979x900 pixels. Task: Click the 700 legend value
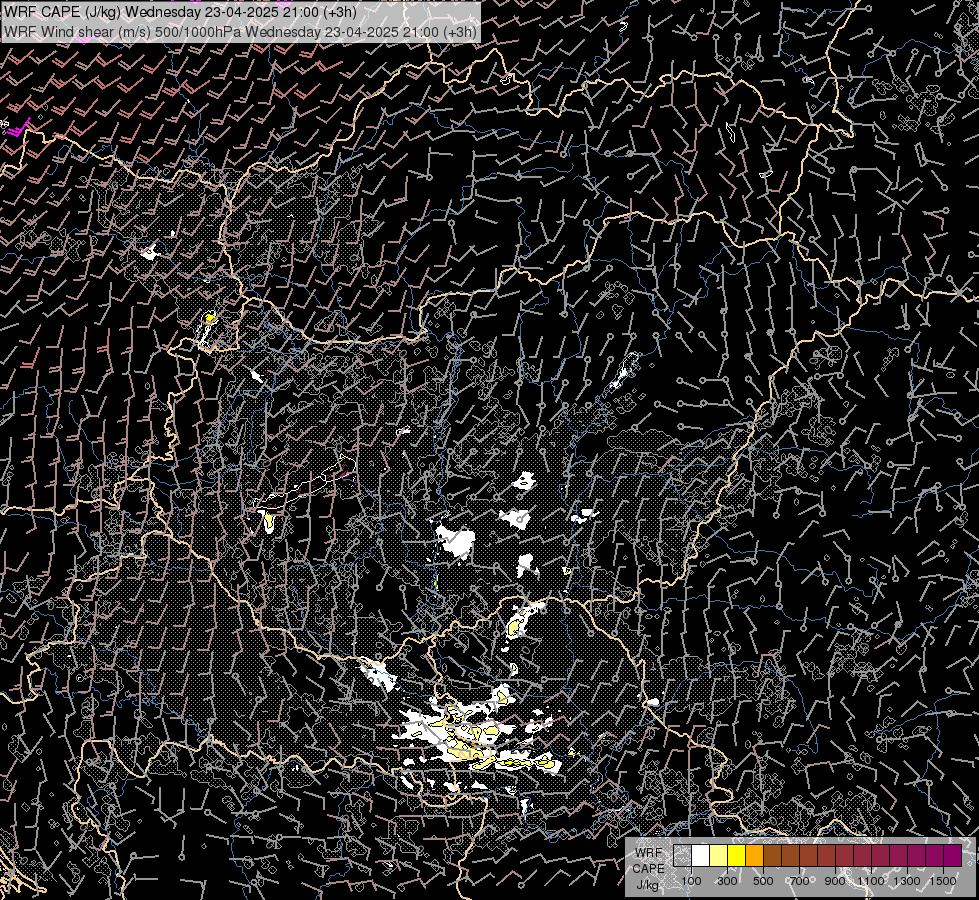click(799, 881)
